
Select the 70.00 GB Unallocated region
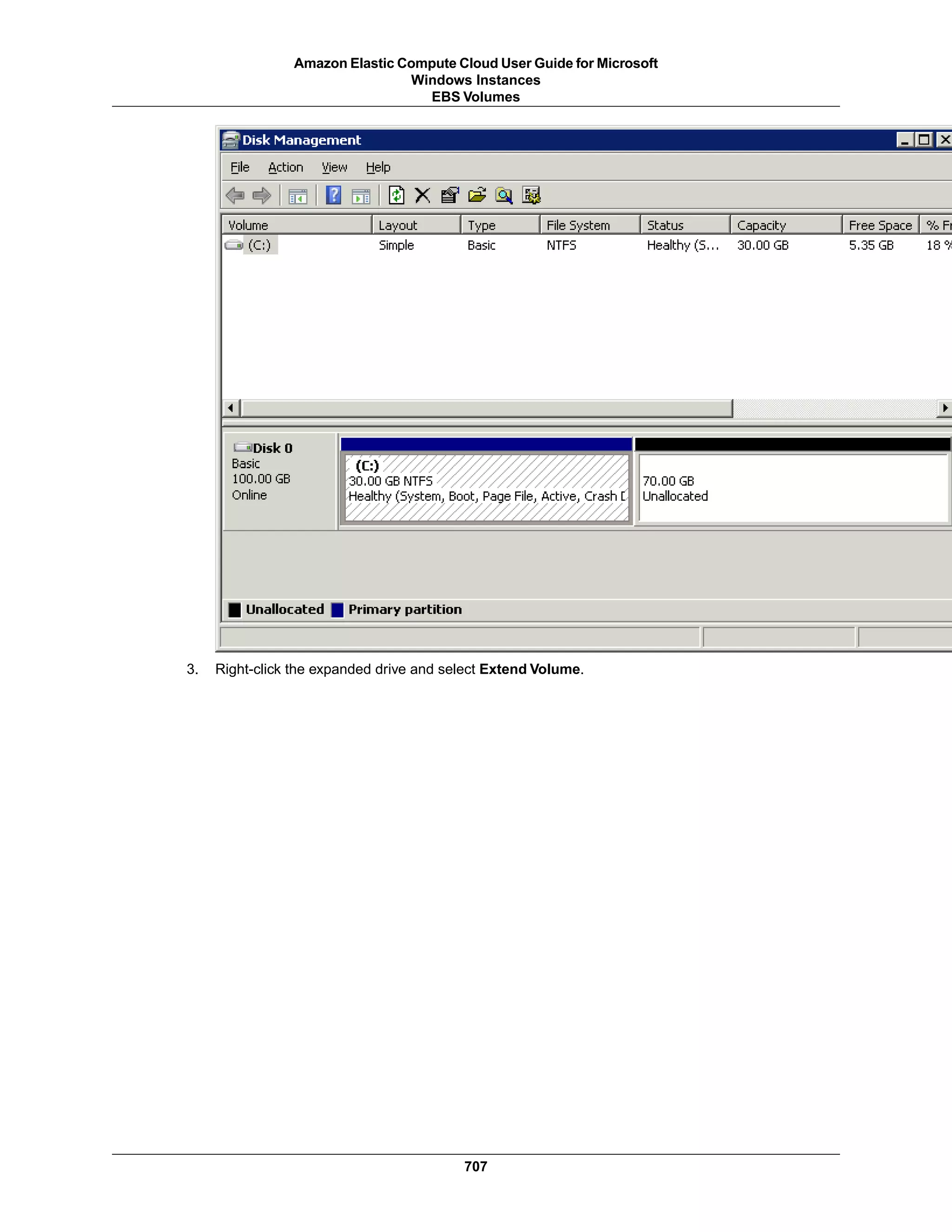pyautogui.click(x=793, y=489)
